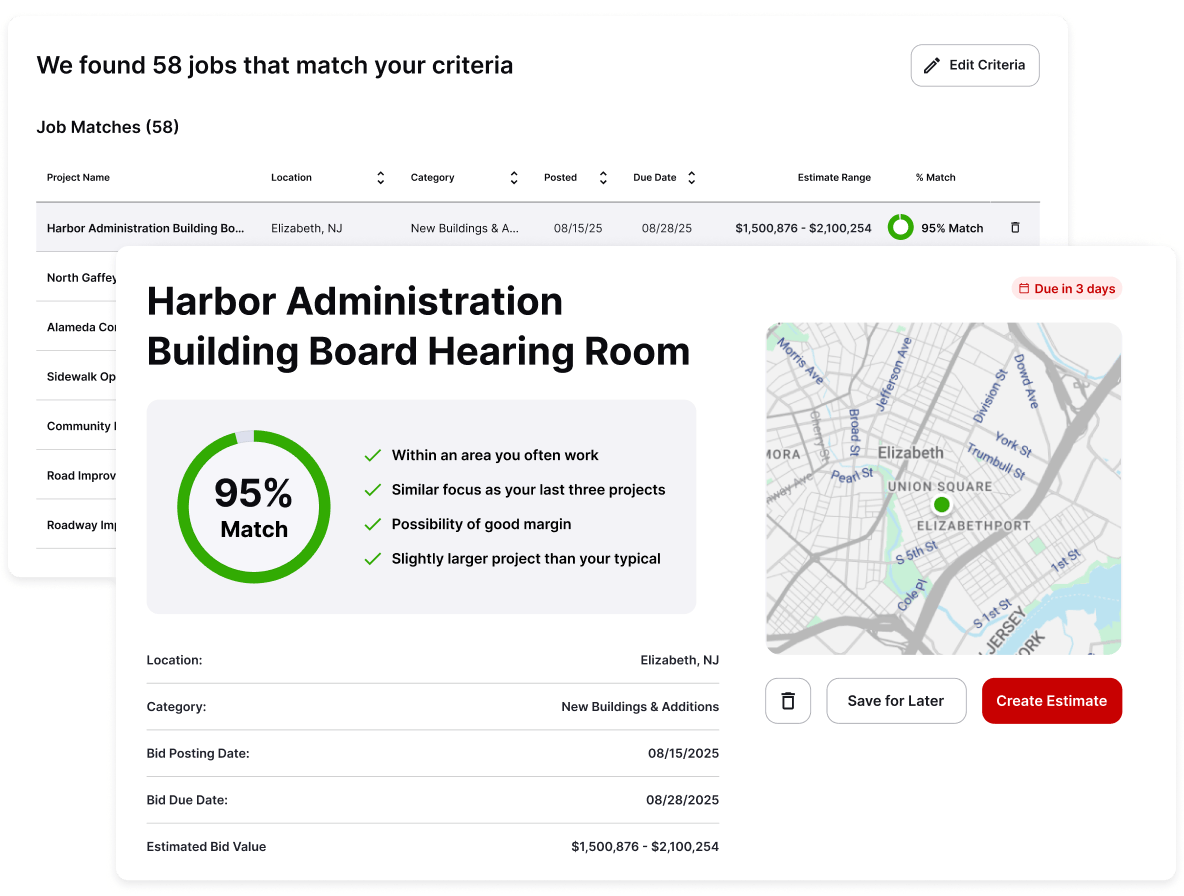Click checkmark beside 'Within an area you often work'
This screenshot has width=1184, height=896.
tap(373, 455)
